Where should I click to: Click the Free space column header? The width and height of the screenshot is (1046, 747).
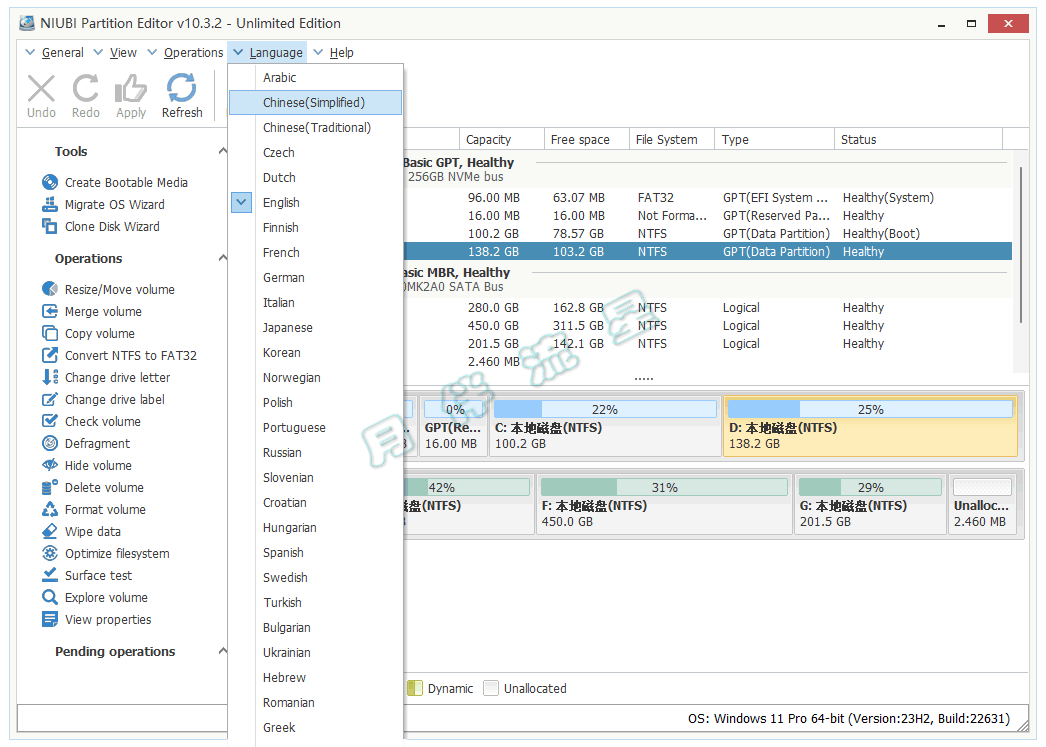pyautogui.click(x=587, y=139)
